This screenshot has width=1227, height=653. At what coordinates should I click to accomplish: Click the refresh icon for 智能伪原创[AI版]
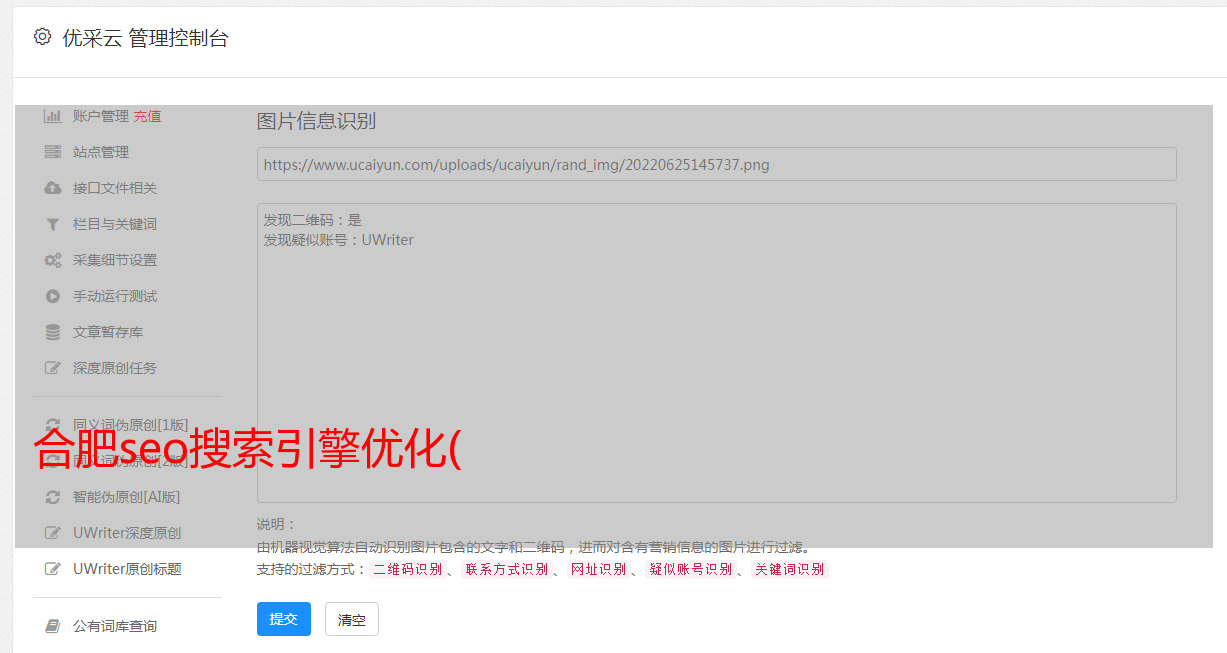pyautogui.click(x=53, y=497)
